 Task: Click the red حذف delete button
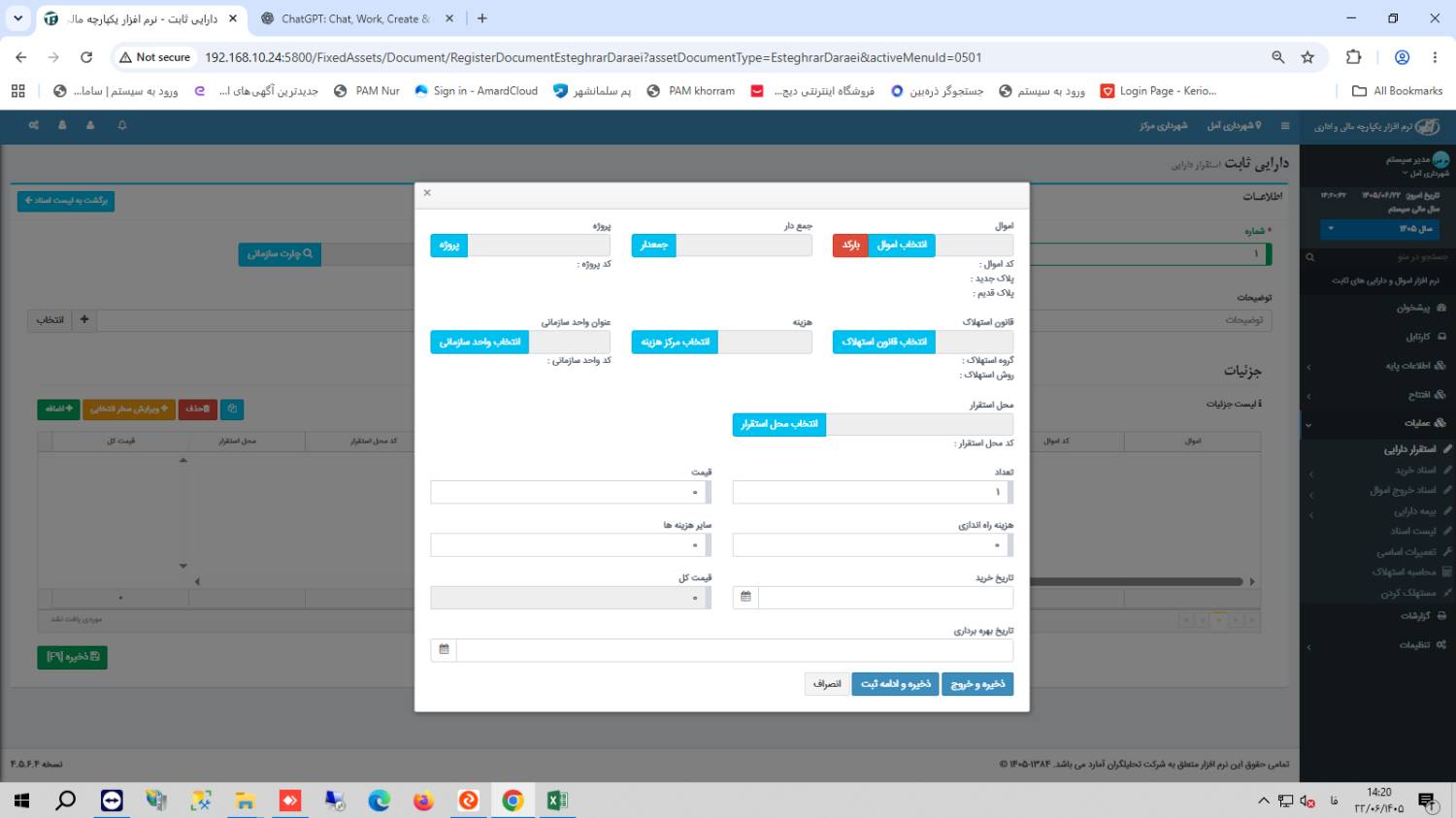coord(198,409)
